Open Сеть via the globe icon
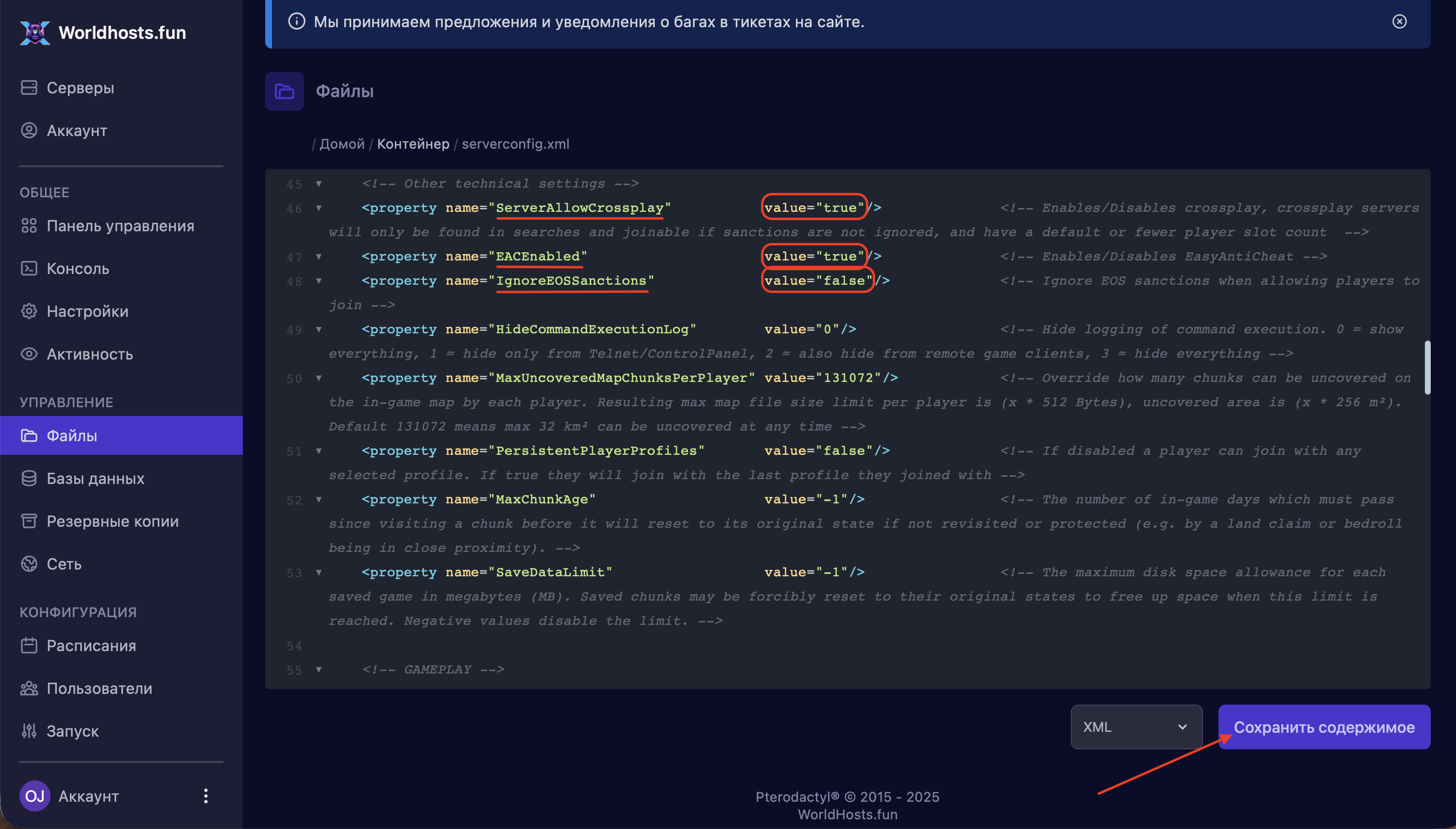 click(x=29, y=563)
